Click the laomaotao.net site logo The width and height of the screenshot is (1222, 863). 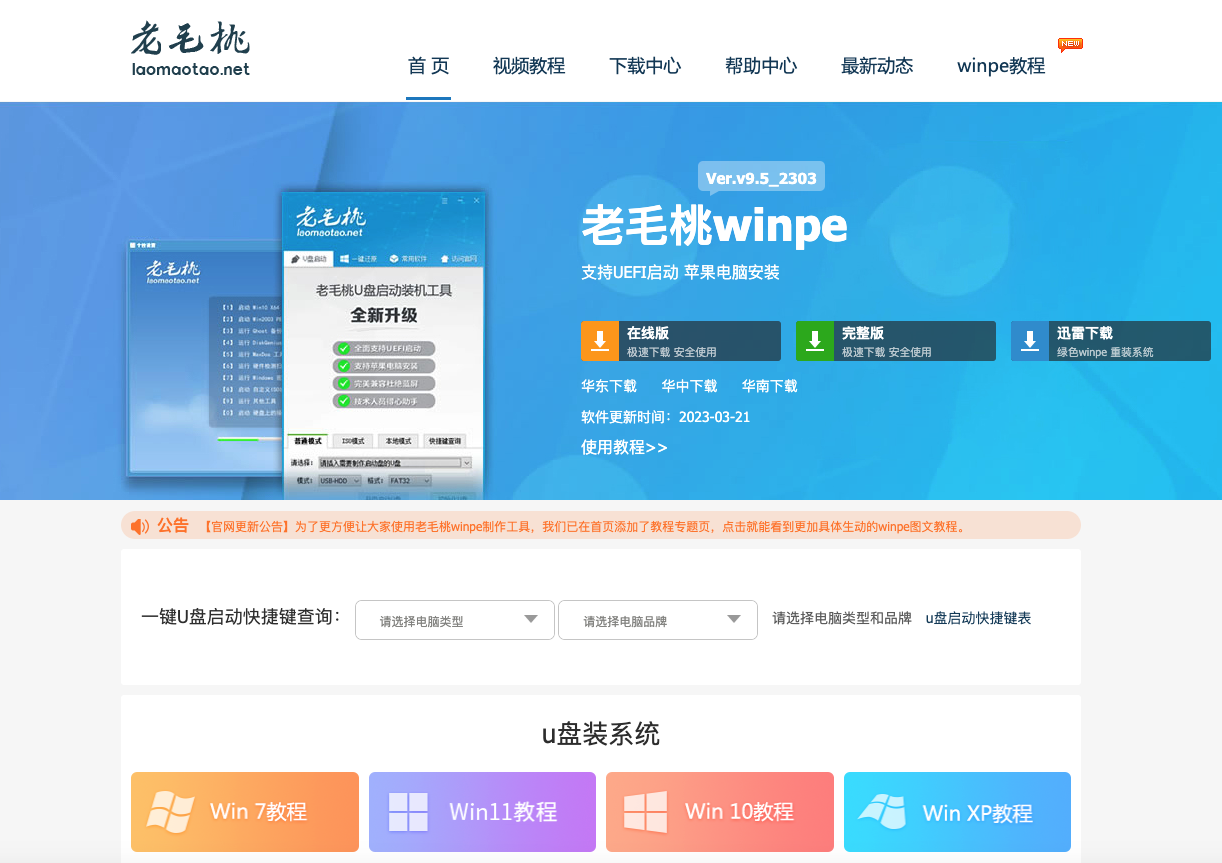pyautogui.click(x=190, y=48)
